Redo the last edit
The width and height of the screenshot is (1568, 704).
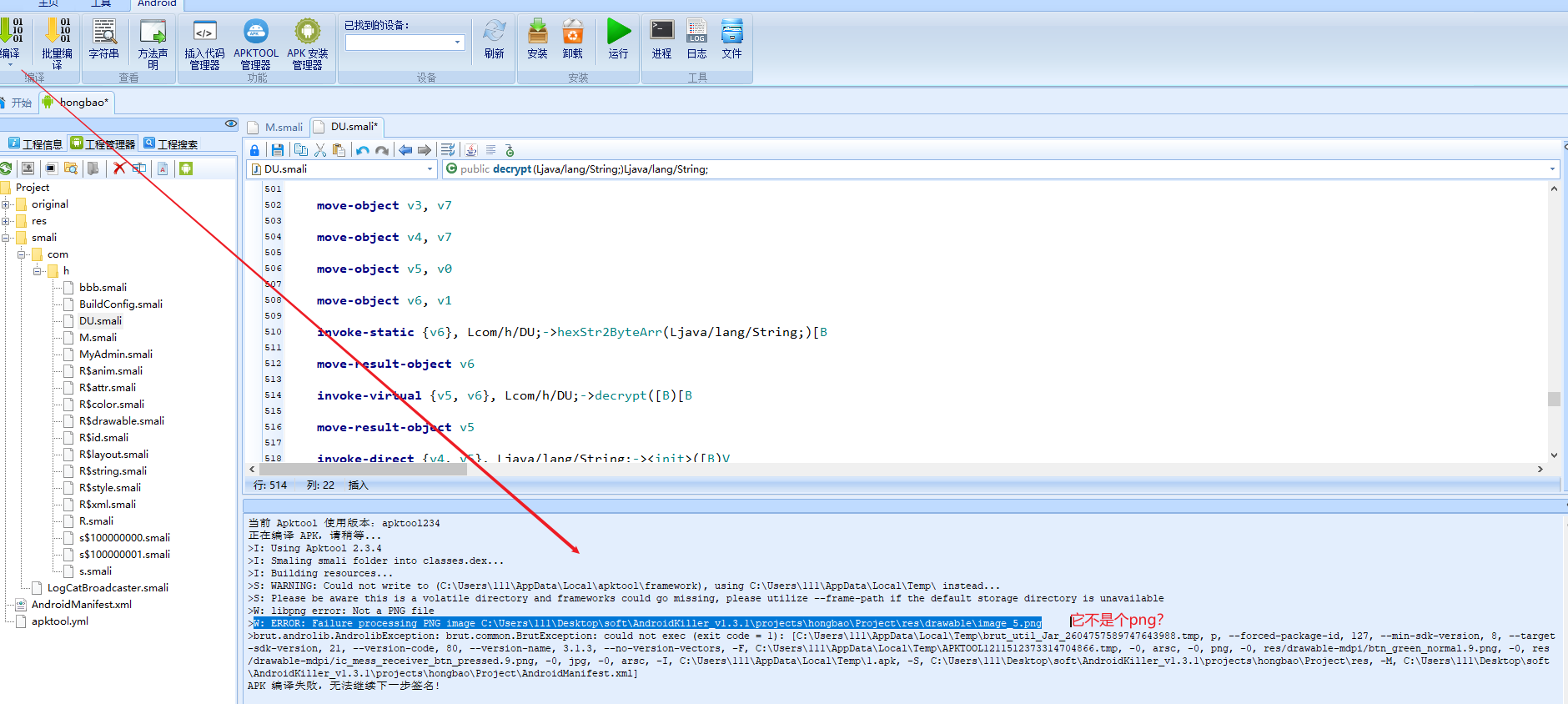click(x=382, y=150)
